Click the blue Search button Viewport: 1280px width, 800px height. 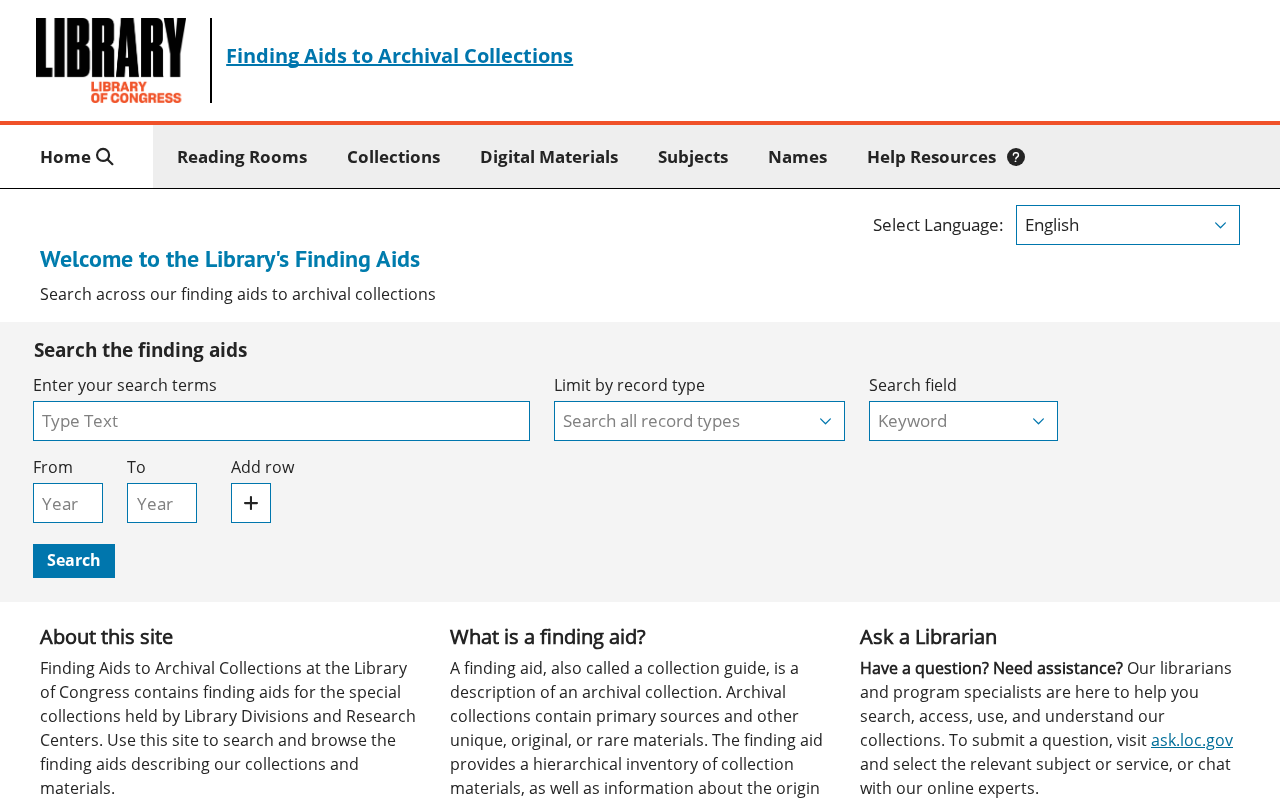click(x=74, y=561)
